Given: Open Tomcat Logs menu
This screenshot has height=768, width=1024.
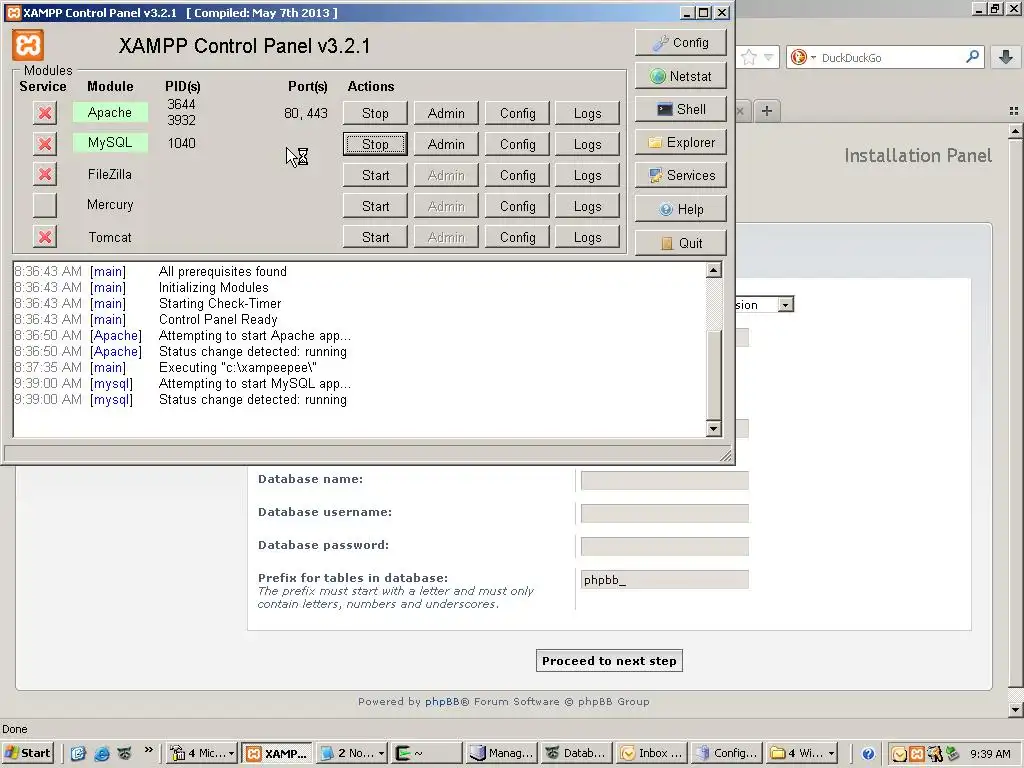Looking at the screenshot, I should coord(587,237).
